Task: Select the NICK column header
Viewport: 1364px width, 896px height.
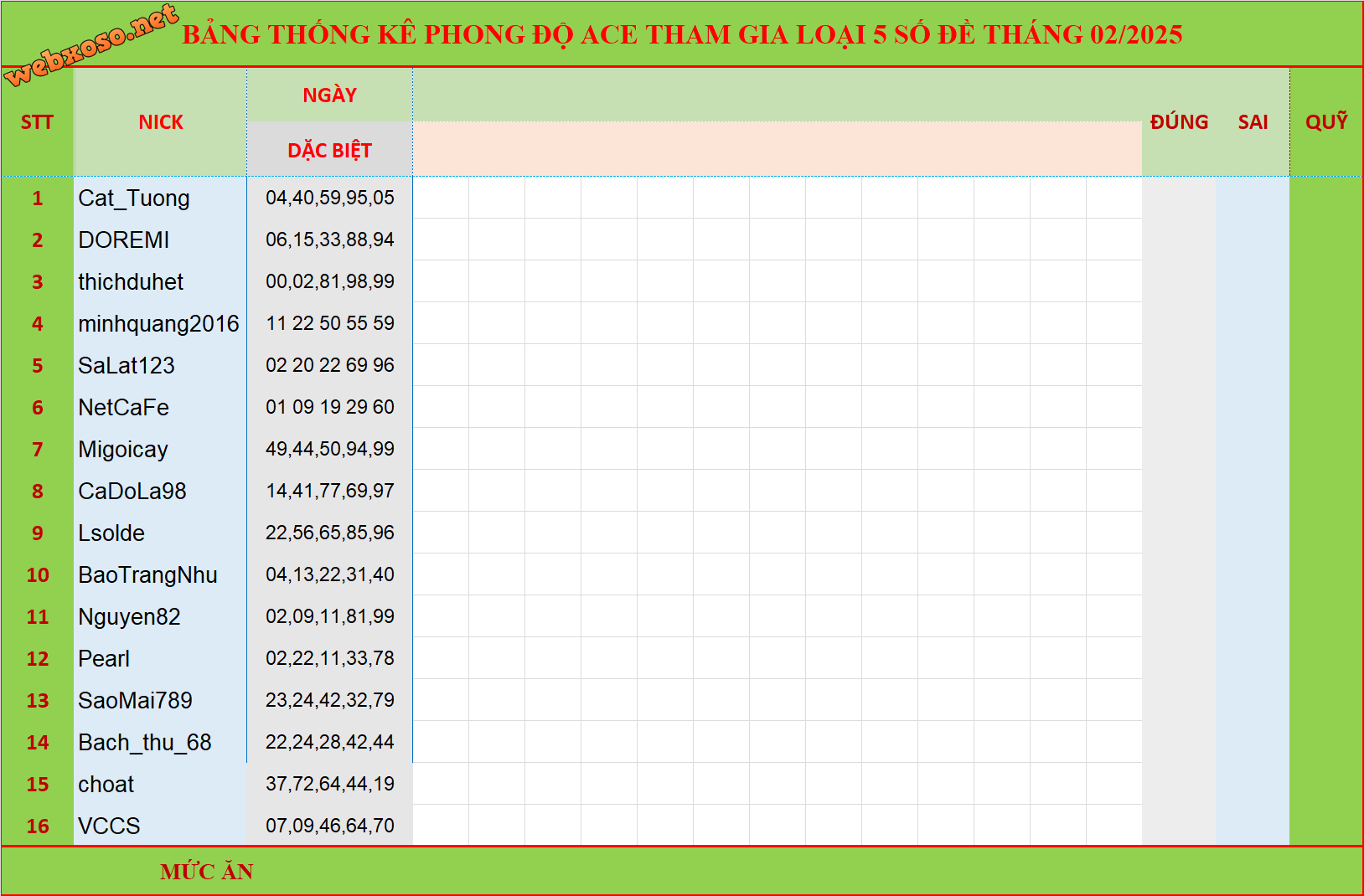Action: [x=161, y=122]
